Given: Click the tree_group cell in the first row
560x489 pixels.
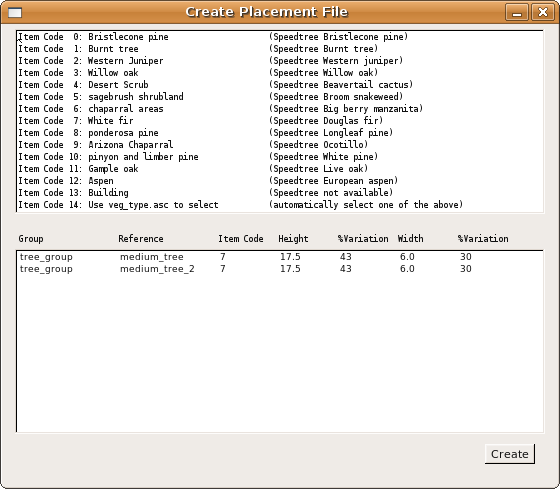Looking at the screenshot, I should 46,257.
